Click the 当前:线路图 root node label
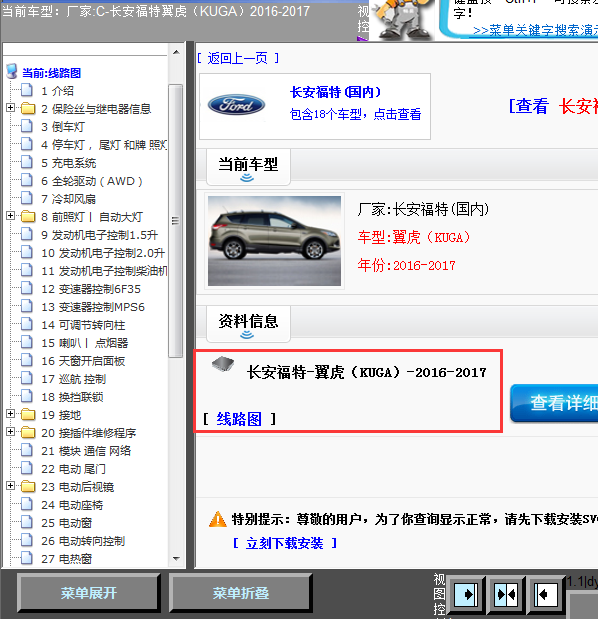598x619 pixels. pyautogui.click(x=51, y=73)
